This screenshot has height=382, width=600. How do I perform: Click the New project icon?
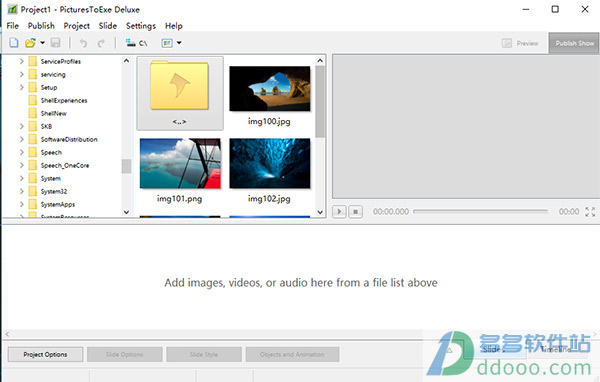tap(14, 42)
